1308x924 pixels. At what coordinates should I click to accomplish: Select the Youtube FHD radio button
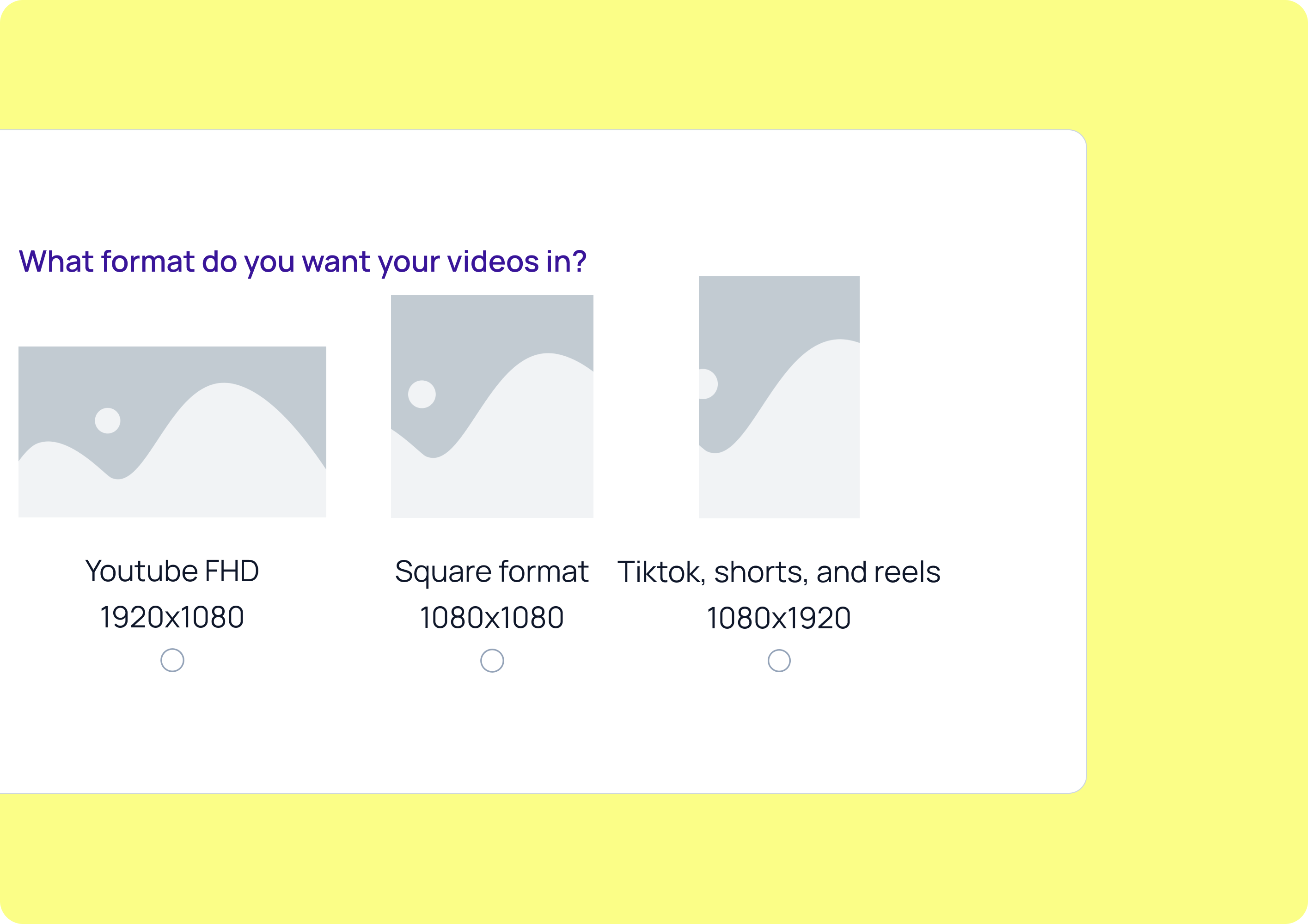pos(172,660)
